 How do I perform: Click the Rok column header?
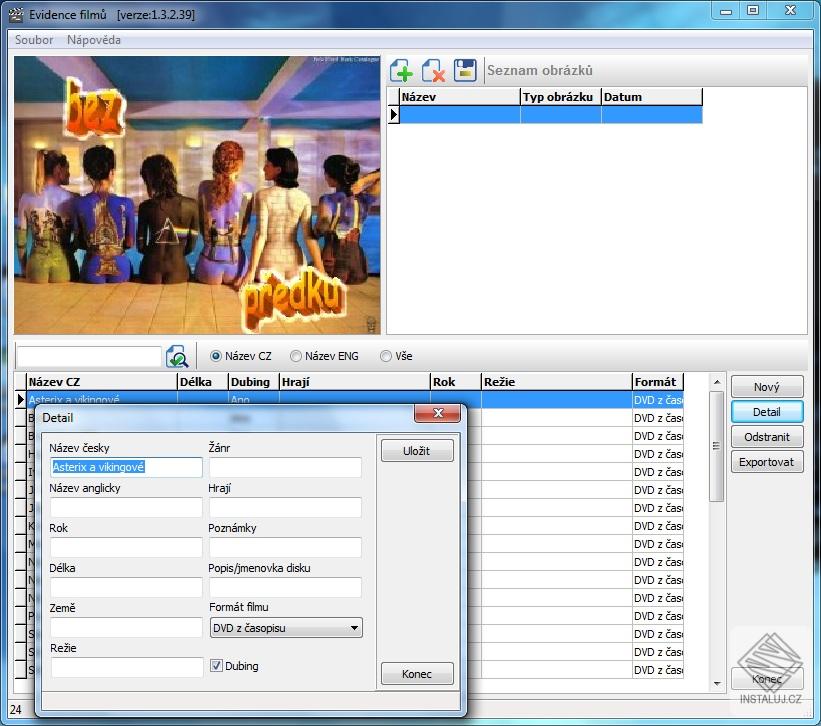point(456,382)
